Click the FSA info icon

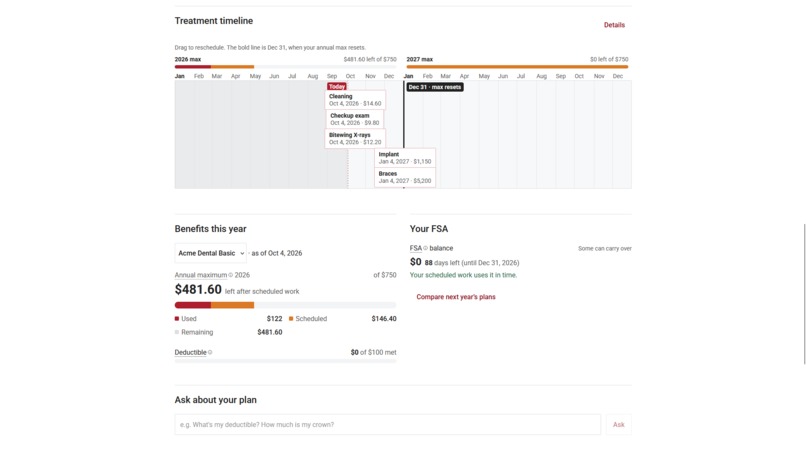pyautogui.click(x=425, y=248)
